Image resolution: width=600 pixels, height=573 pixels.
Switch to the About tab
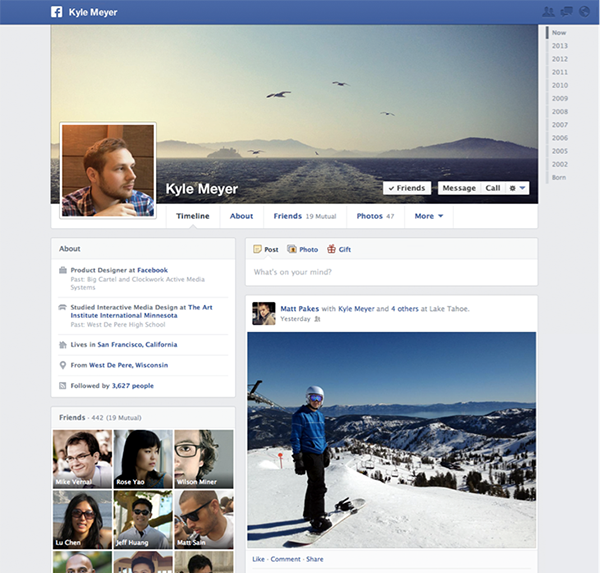point(241,216)
